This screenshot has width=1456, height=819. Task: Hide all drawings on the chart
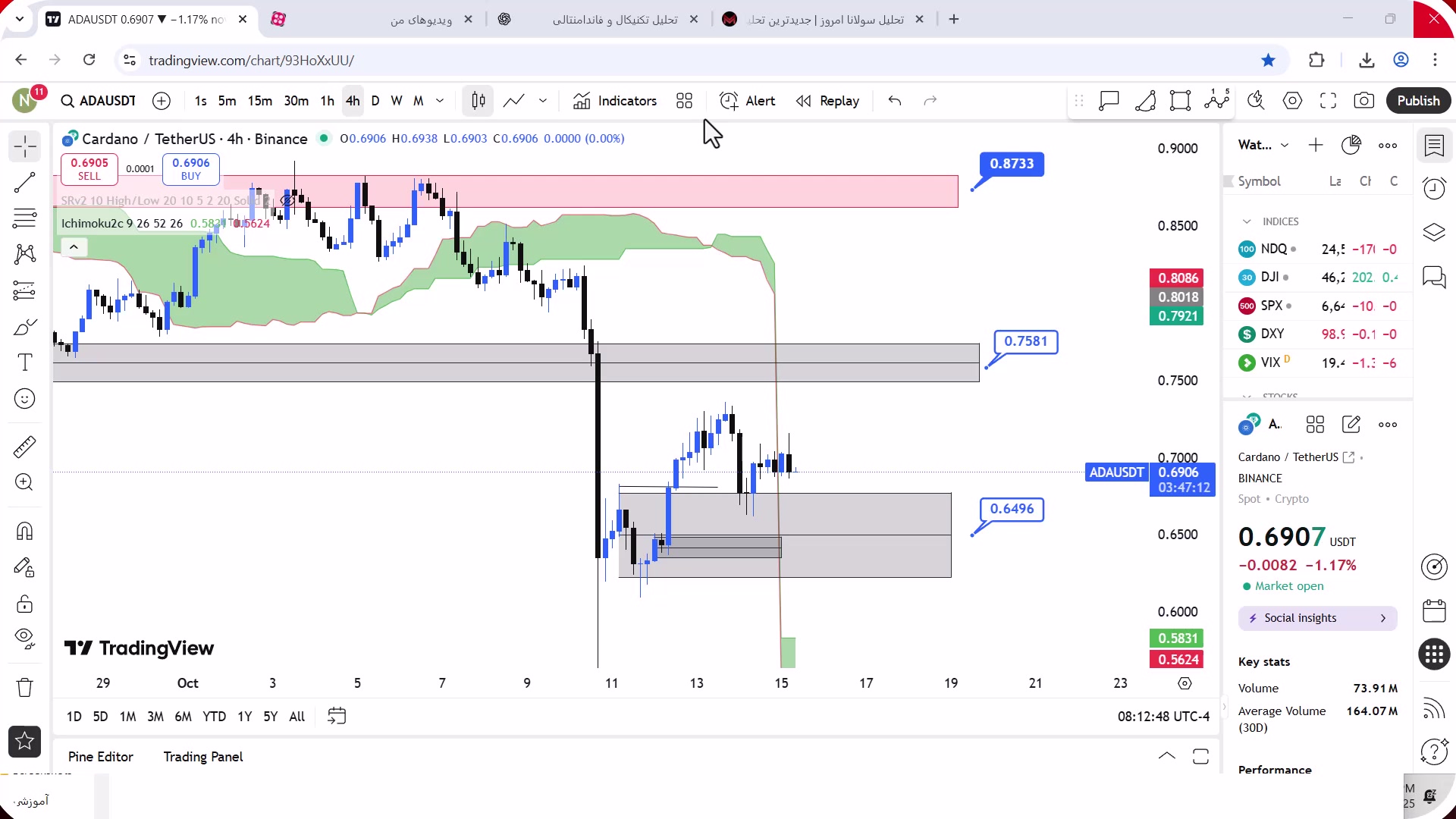[x=24, y=639]
